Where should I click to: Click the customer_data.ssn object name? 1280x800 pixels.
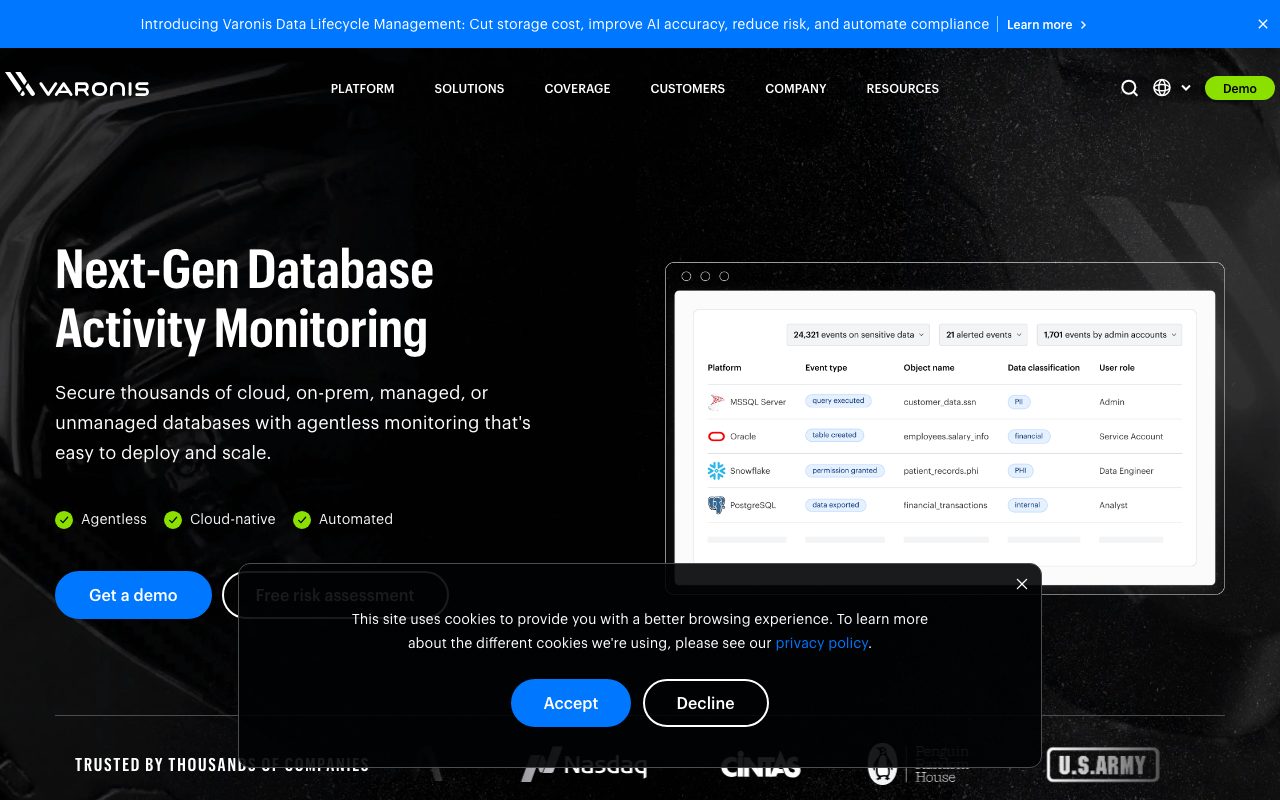(x=940, y=402)
